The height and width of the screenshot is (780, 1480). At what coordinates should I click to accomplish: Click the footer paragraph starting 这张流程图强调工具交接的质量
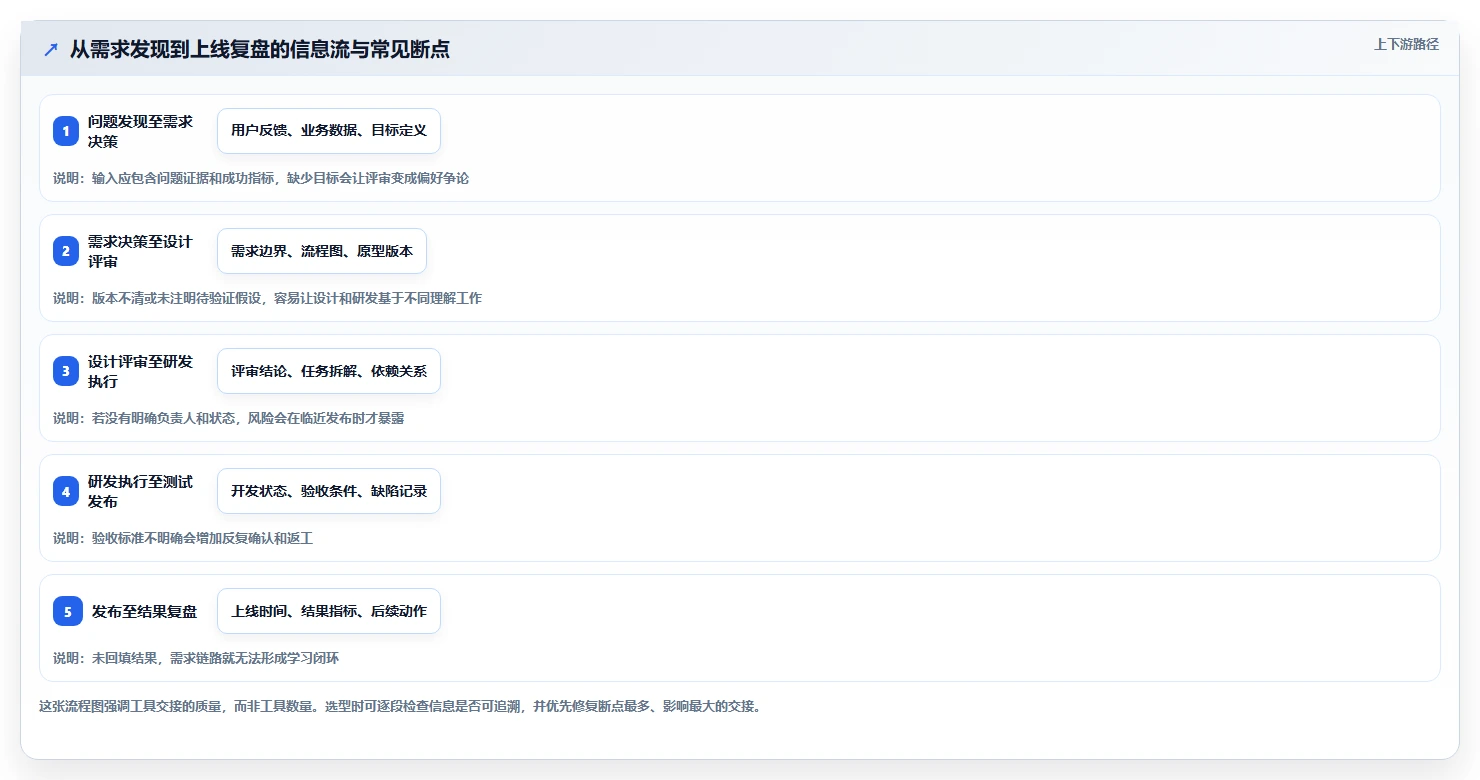400,706
